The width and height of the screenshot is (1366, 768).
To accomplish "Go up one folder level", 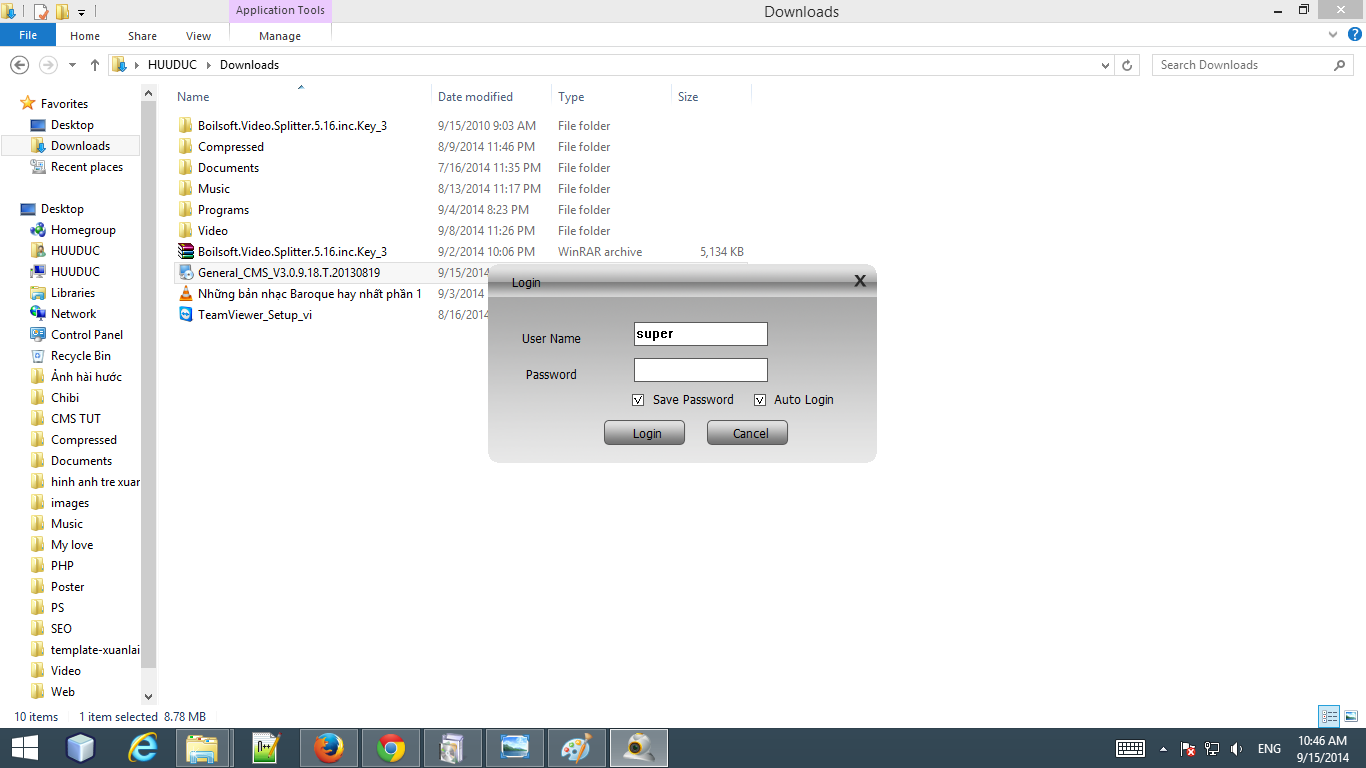I will (95, 65).
